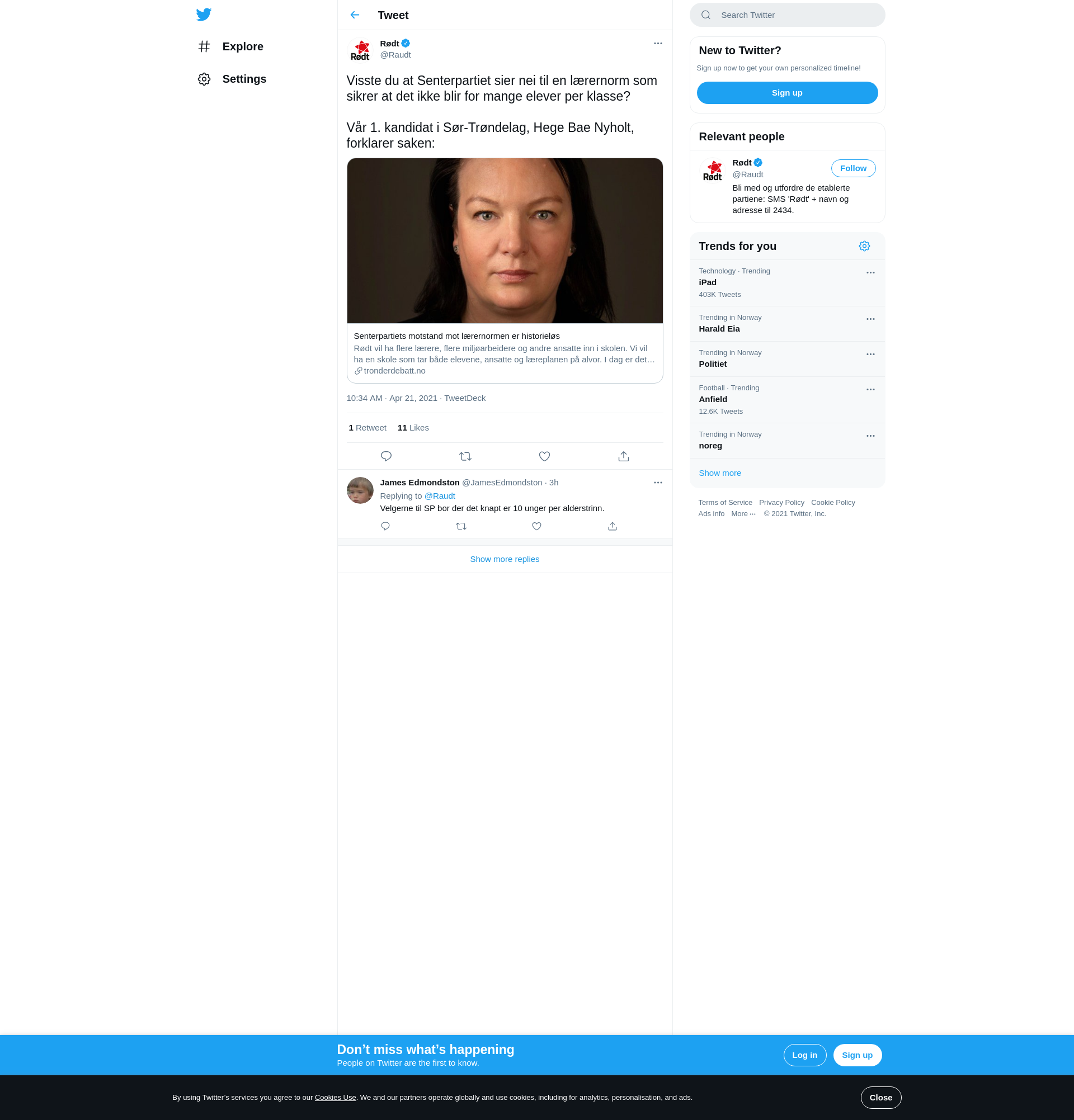The image size is (1074, 1120).
Task: Open Cookie Policy footer link
Action: point(833,503)
